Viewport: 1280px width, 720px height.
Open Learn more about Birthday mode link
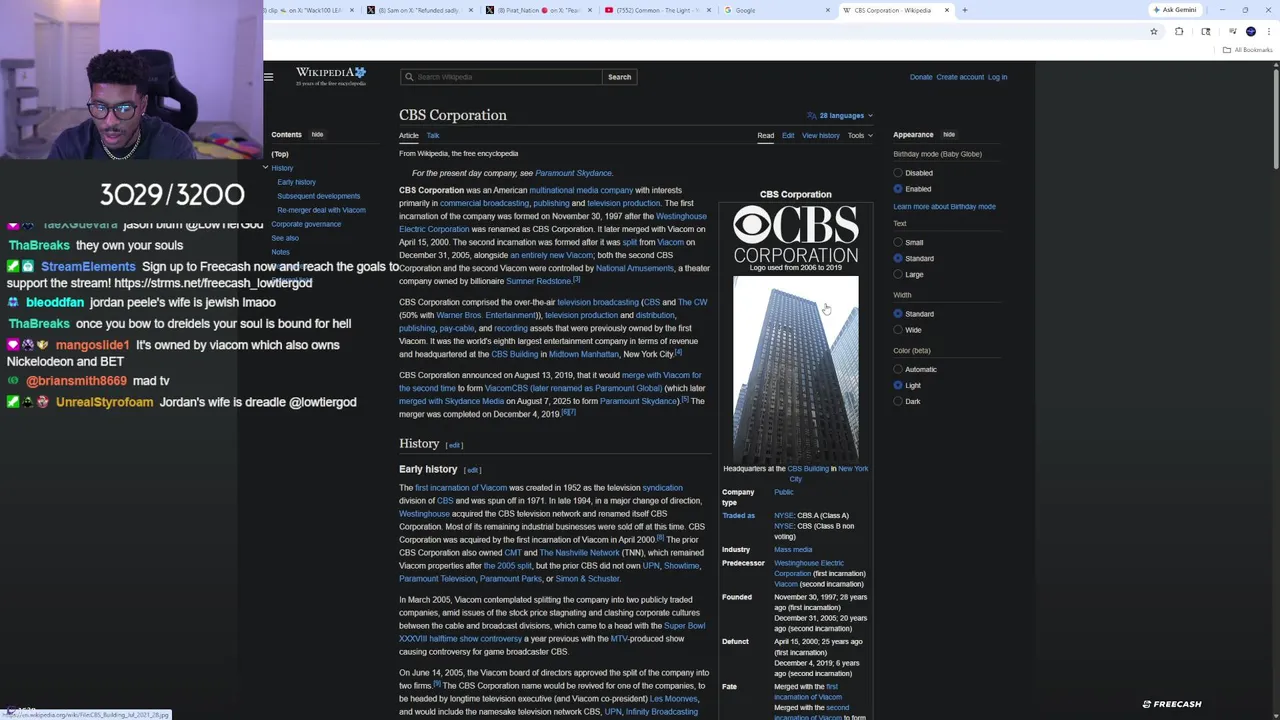point(944,206)
